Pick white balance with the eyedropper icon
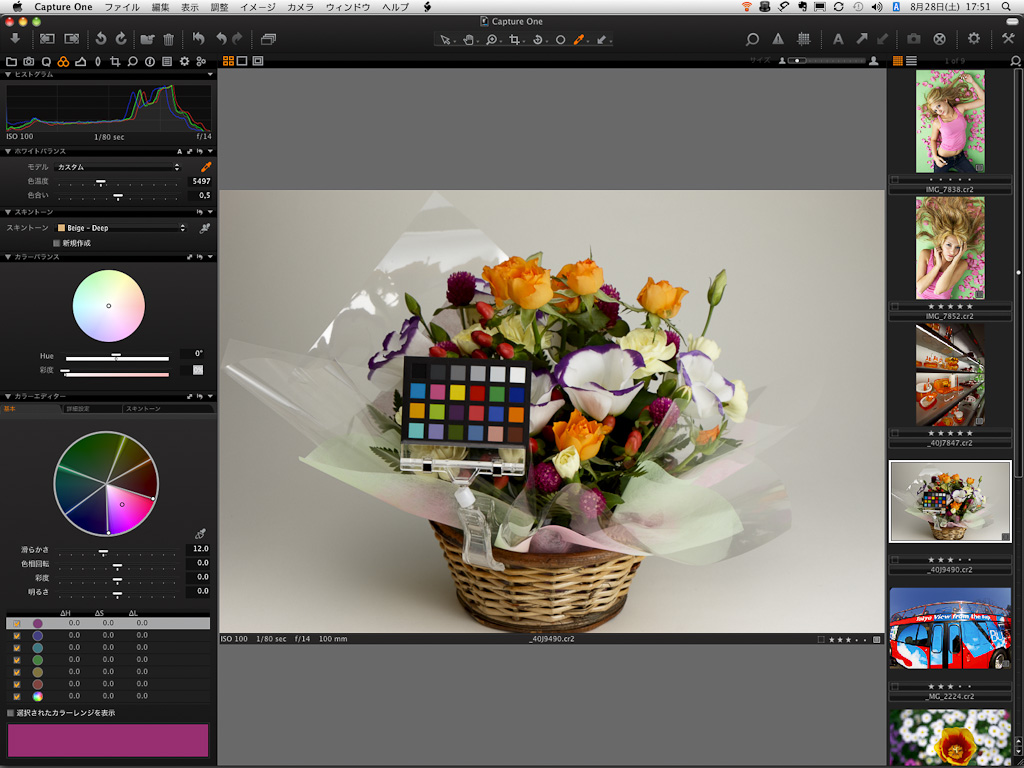This screenshot has height=768, width=1024. tap(206, 167)
